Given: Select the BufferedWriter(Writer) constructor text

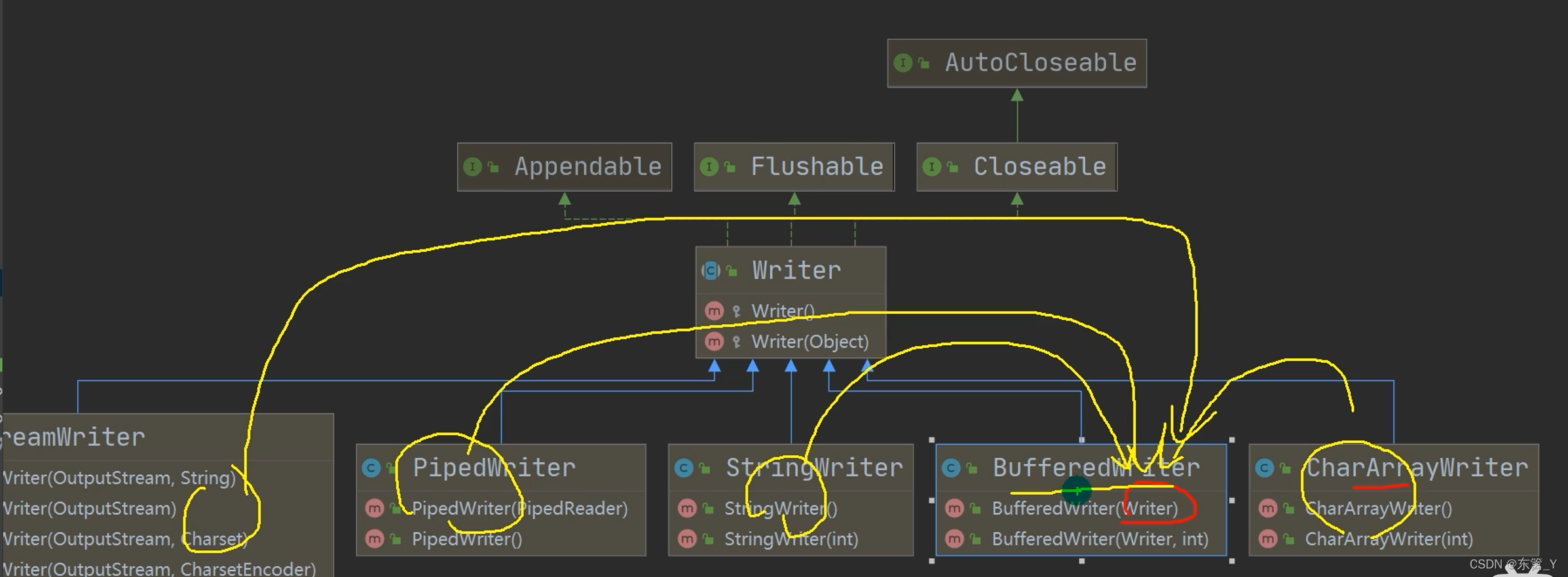Looking at the screenshot, I should pyautogui.click(x=1085, y=508).
